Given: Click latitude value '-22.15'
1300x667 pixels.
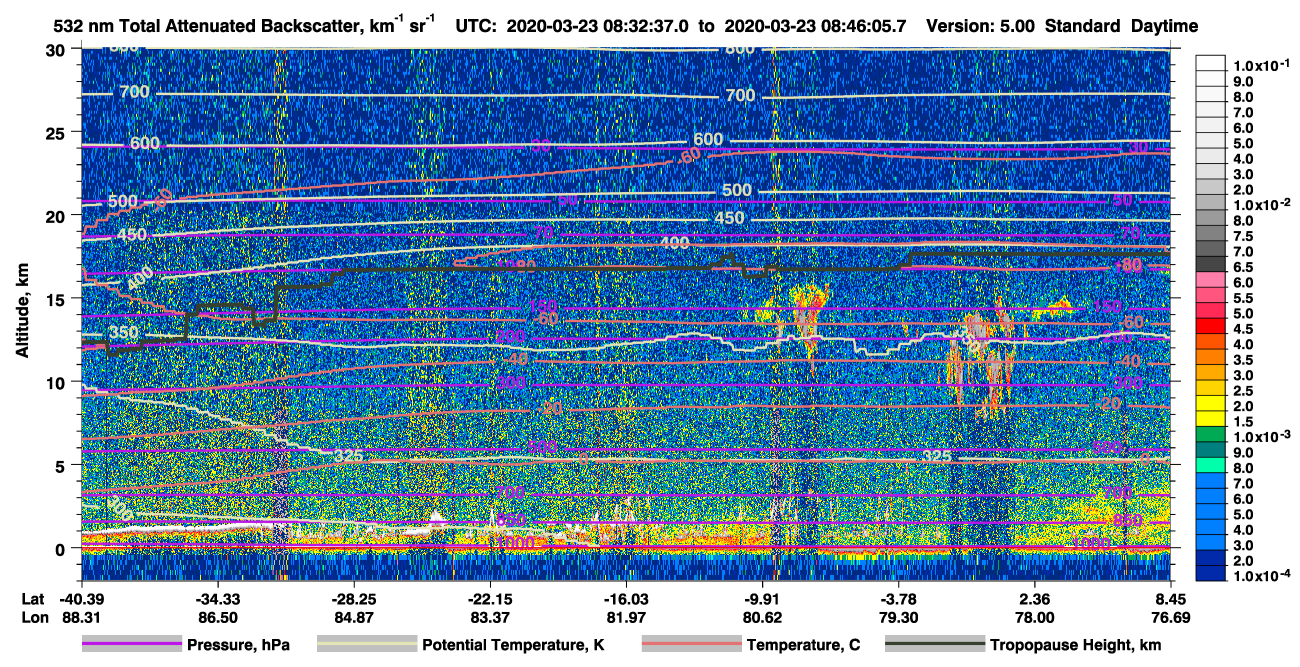Looking at the screenshot, I should 490,600.
